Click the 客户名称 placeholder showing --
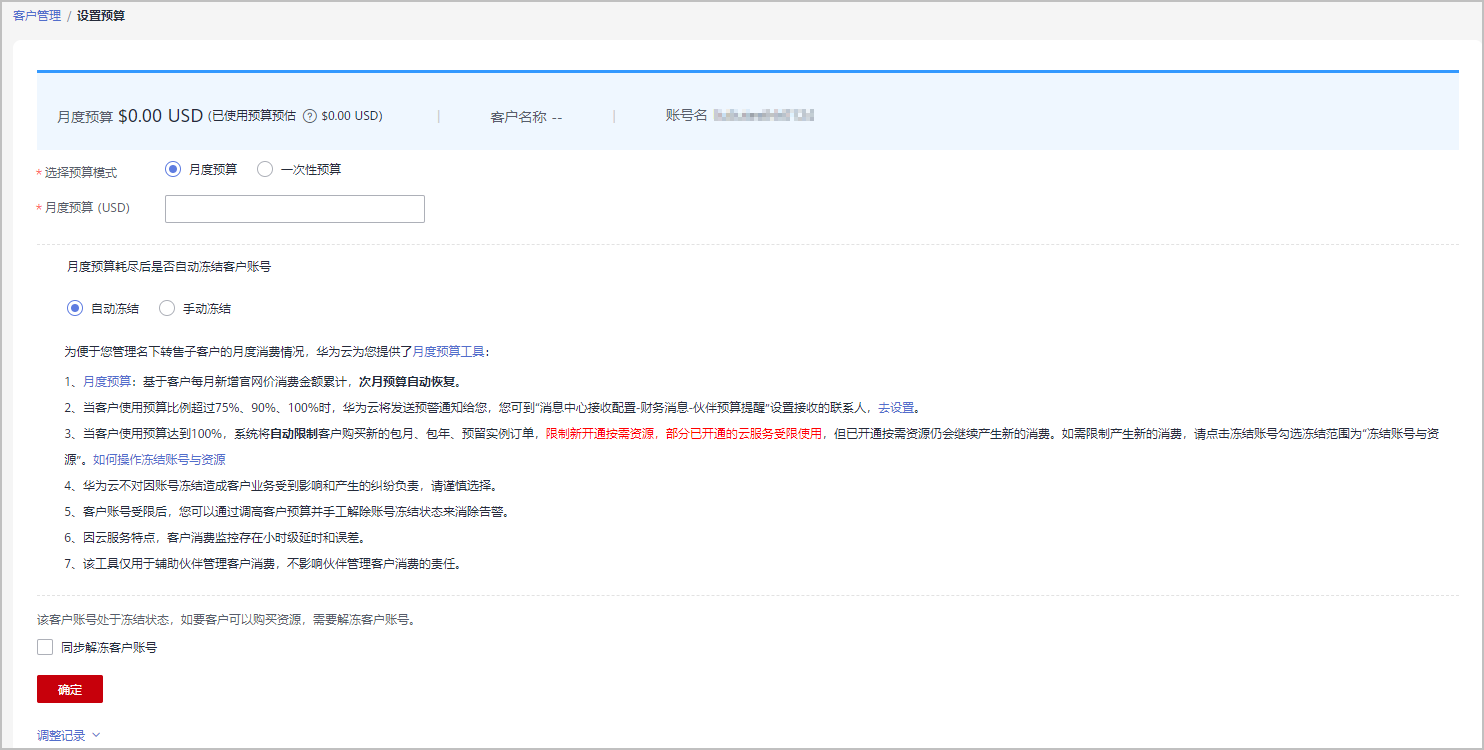 pyautogui.click(x=559, y=115)
